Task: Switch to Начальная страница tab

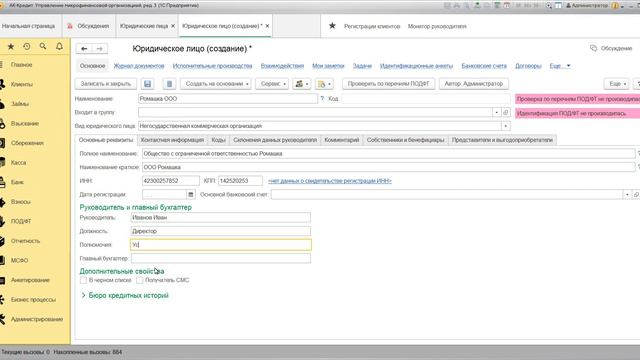Action: point(28,26)
